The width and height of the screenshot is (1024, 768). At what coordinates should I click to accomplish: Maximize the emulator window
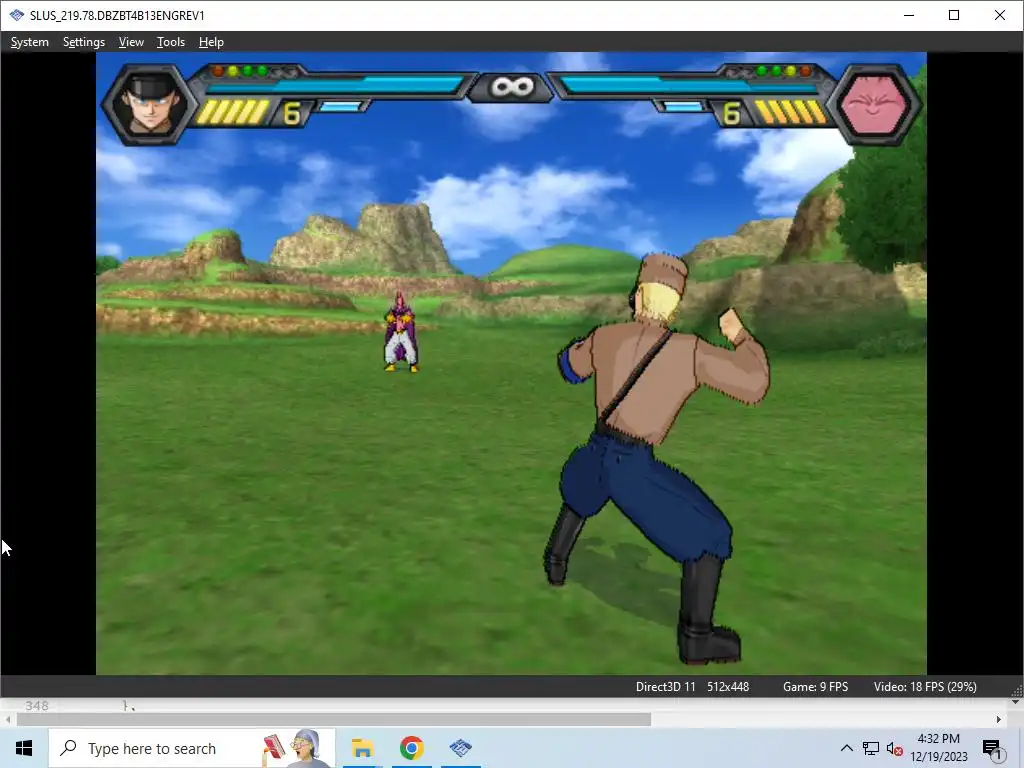(x=953, y=15)
